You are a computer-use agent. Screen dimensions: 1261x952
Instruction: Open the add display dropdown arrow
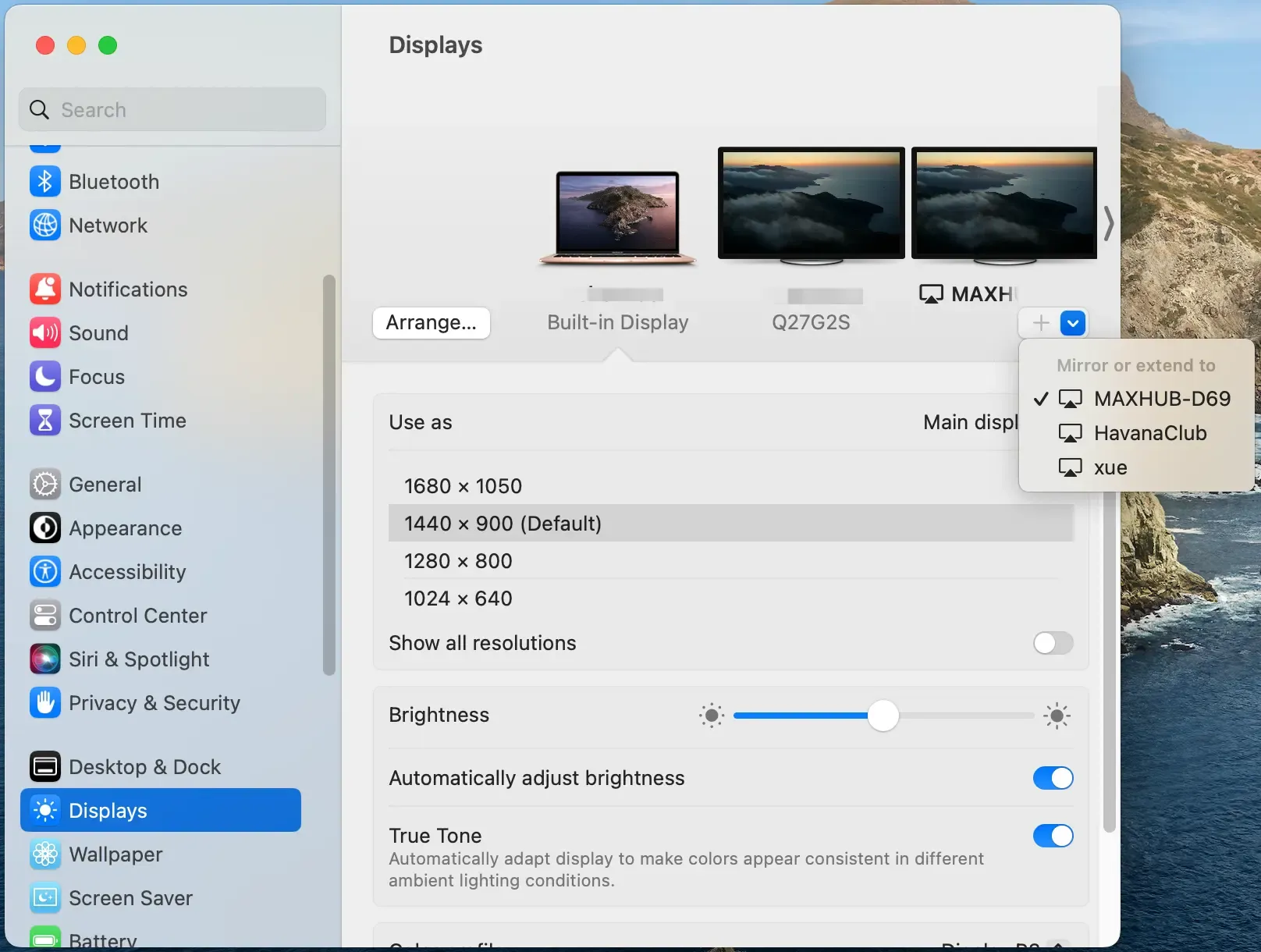pyautogui.click(x=1073, y=323)
